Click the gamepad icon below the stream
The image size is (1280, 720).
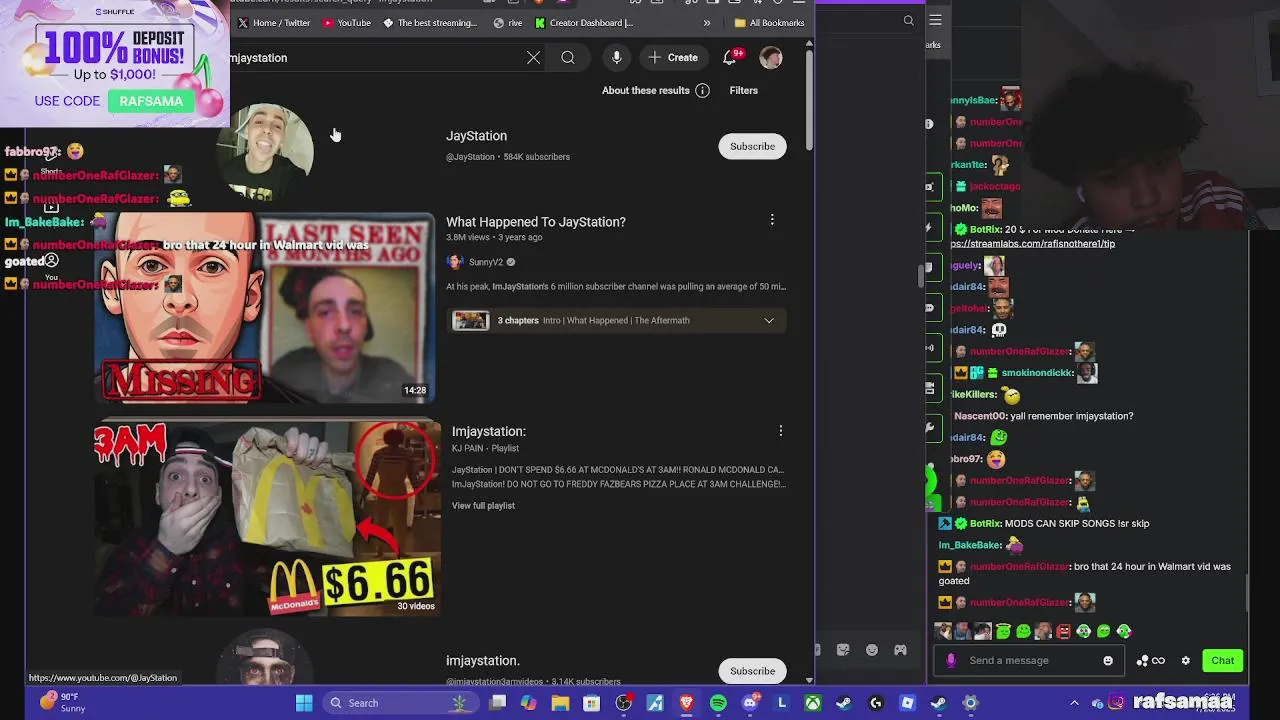coord(900,650)
